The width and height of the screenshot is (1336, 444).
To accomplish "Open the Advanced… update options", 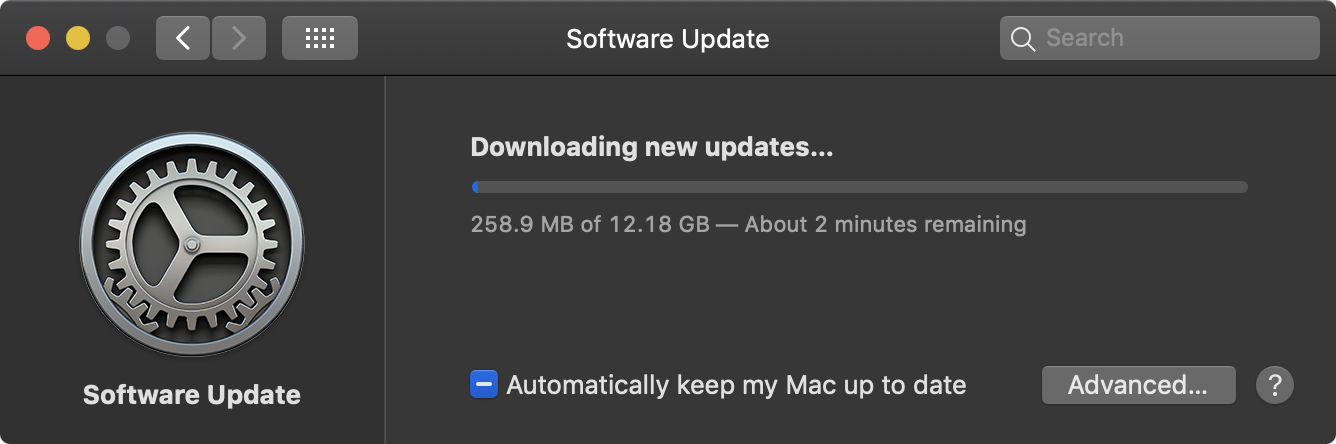I will [x=1139, y=385].
